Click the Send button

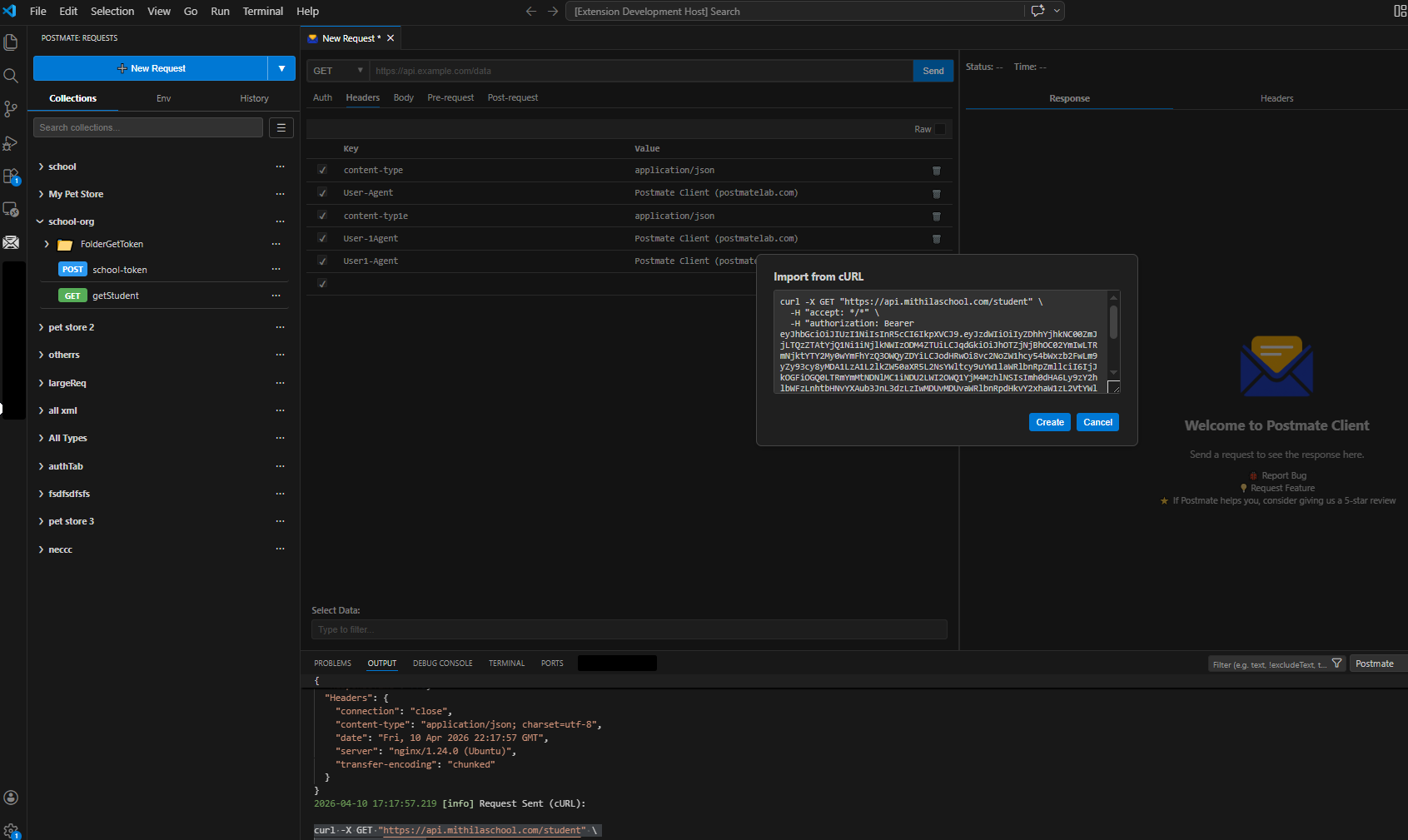point(933,71)
